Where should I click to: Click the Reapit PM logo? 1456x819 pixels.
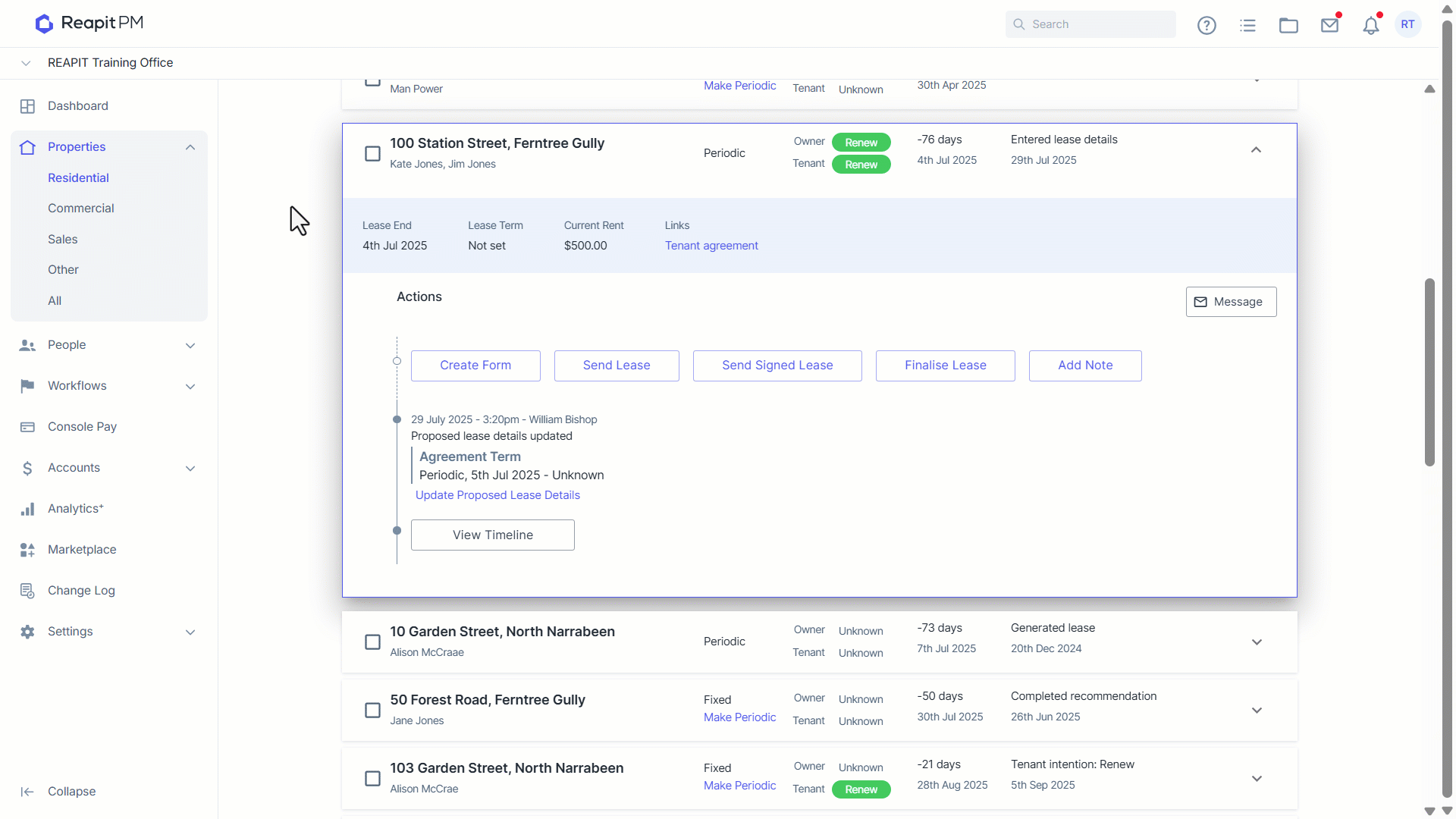tap(89, 24)
